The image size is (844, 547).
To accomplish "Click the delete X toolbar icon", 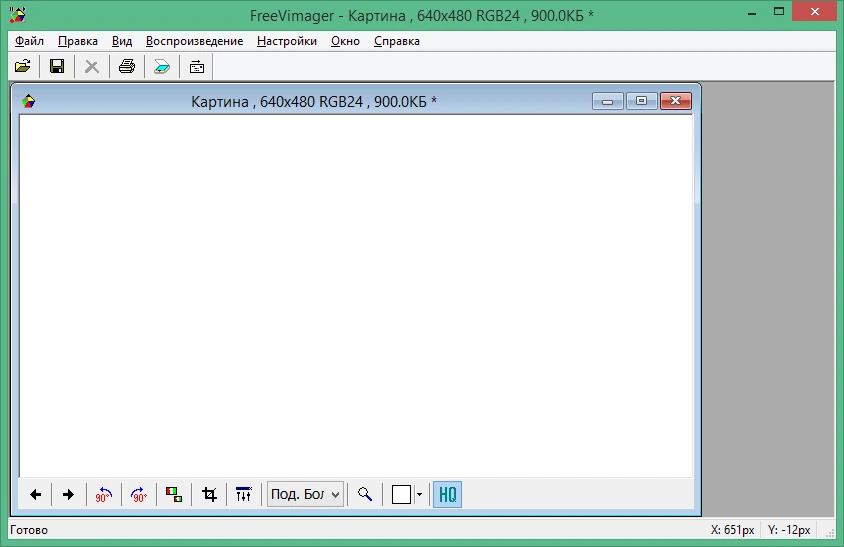I will click(92, 66).
